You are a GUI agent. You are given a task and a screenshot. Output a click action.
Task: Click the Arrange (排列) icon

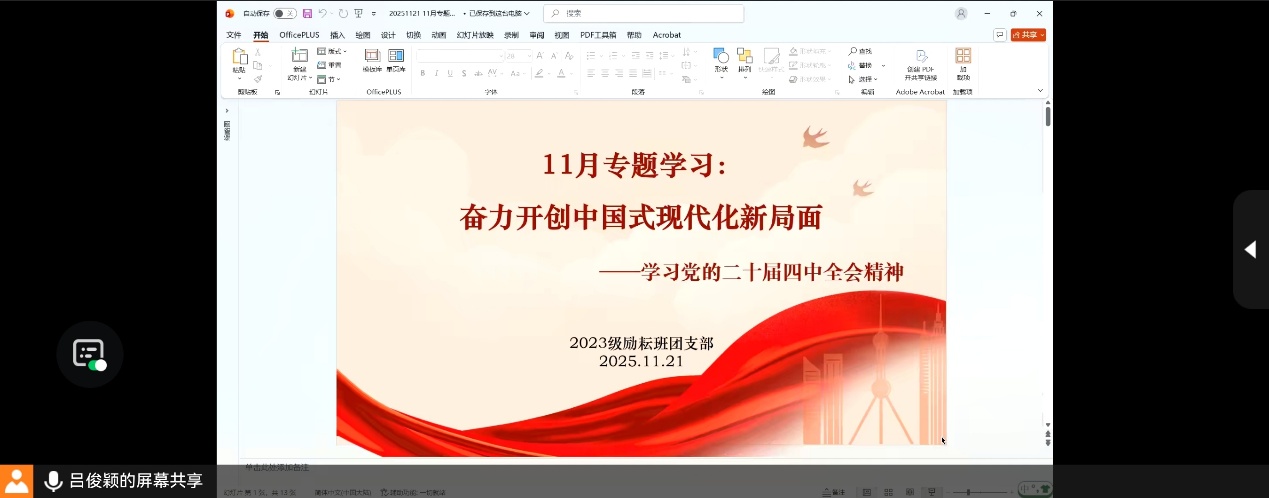(744, 56)
